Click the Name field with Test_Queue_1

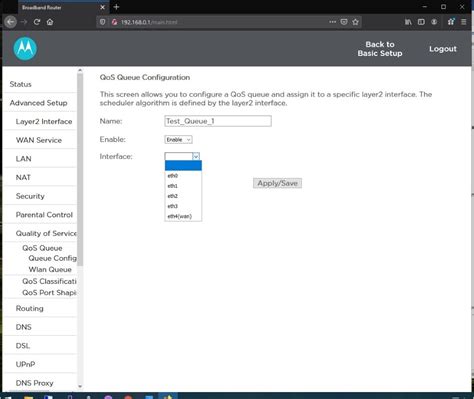pos(218,121)
